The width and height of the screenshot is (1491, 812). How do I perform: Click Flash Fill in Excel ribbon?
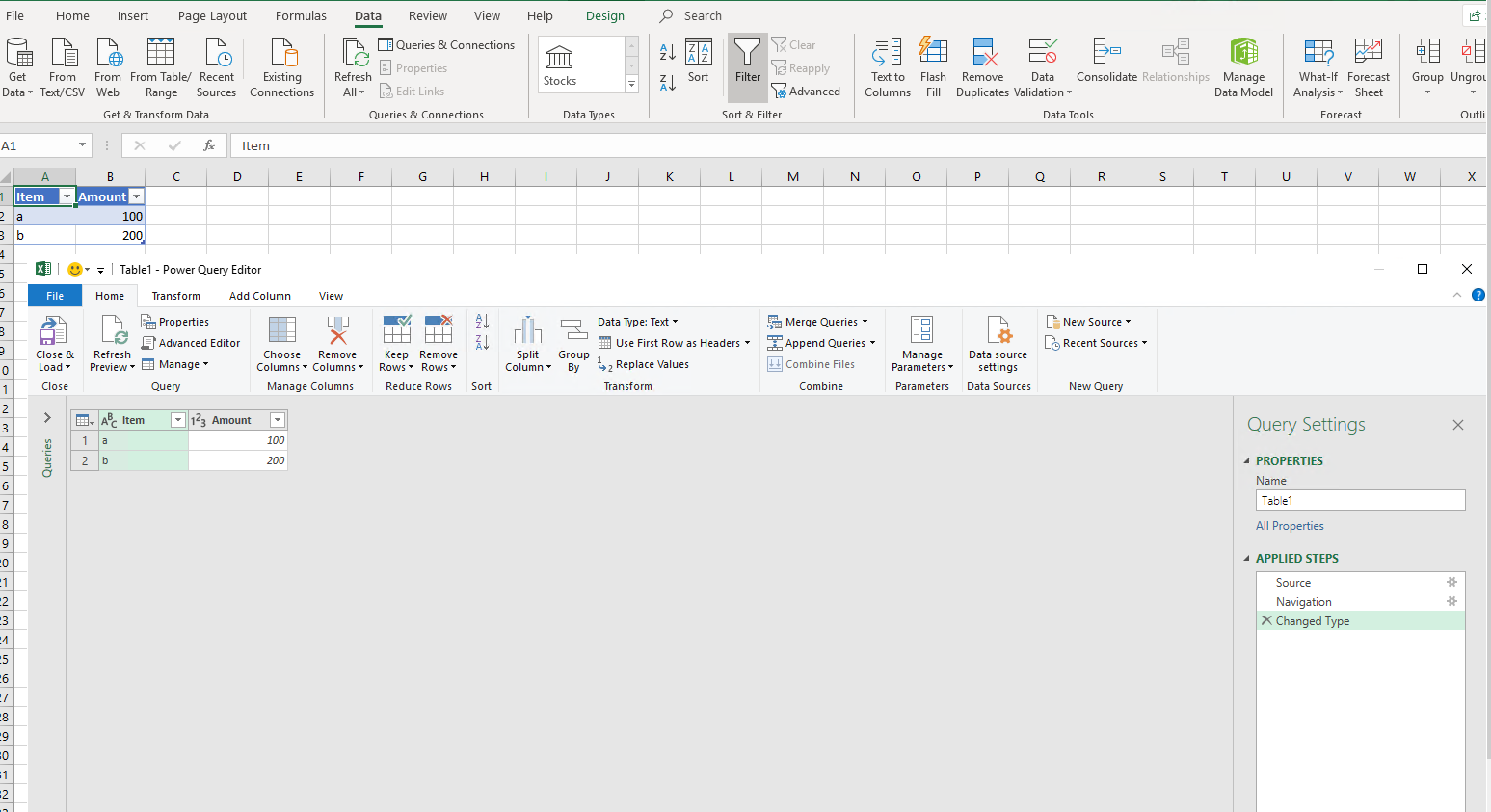933,67
